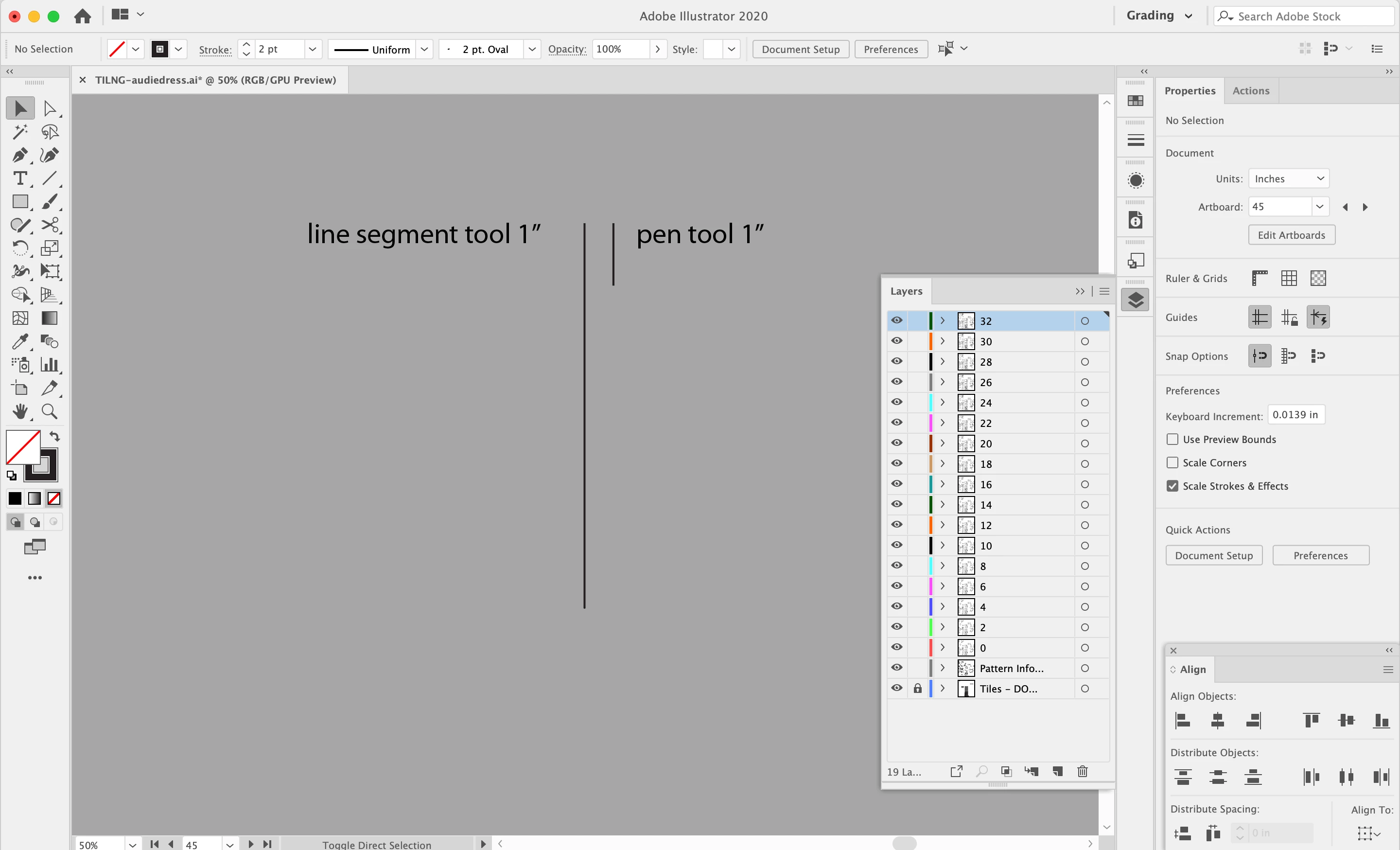Click Horizontal Align Left icon in Align panel
1400x850 pixels.
(x=1182, y=721)
